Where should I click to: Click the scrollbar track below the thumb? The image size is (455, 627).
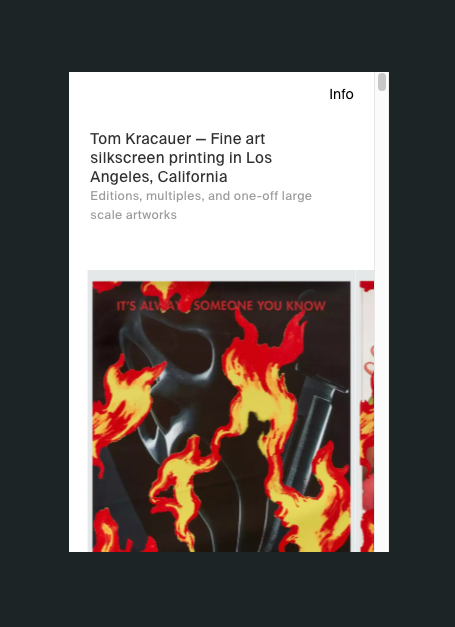382,320
